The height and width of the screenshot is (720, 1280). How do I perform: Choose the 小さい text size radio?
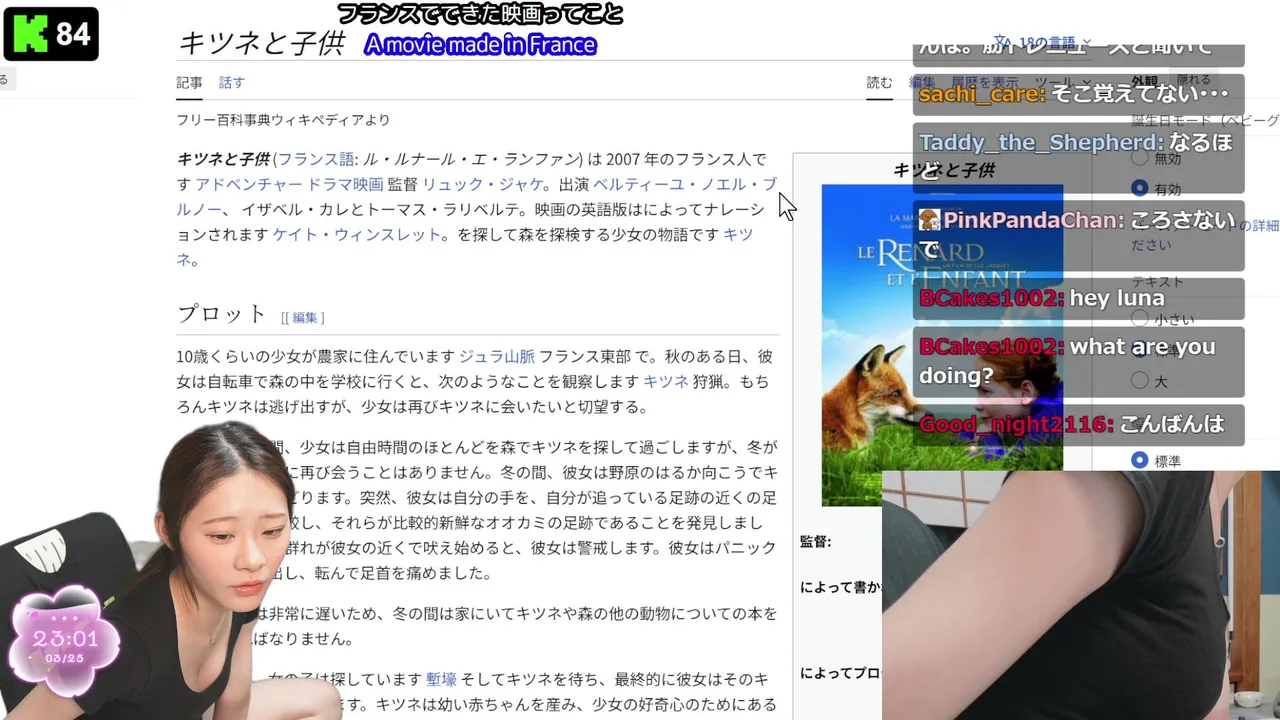click(1140, 320)
